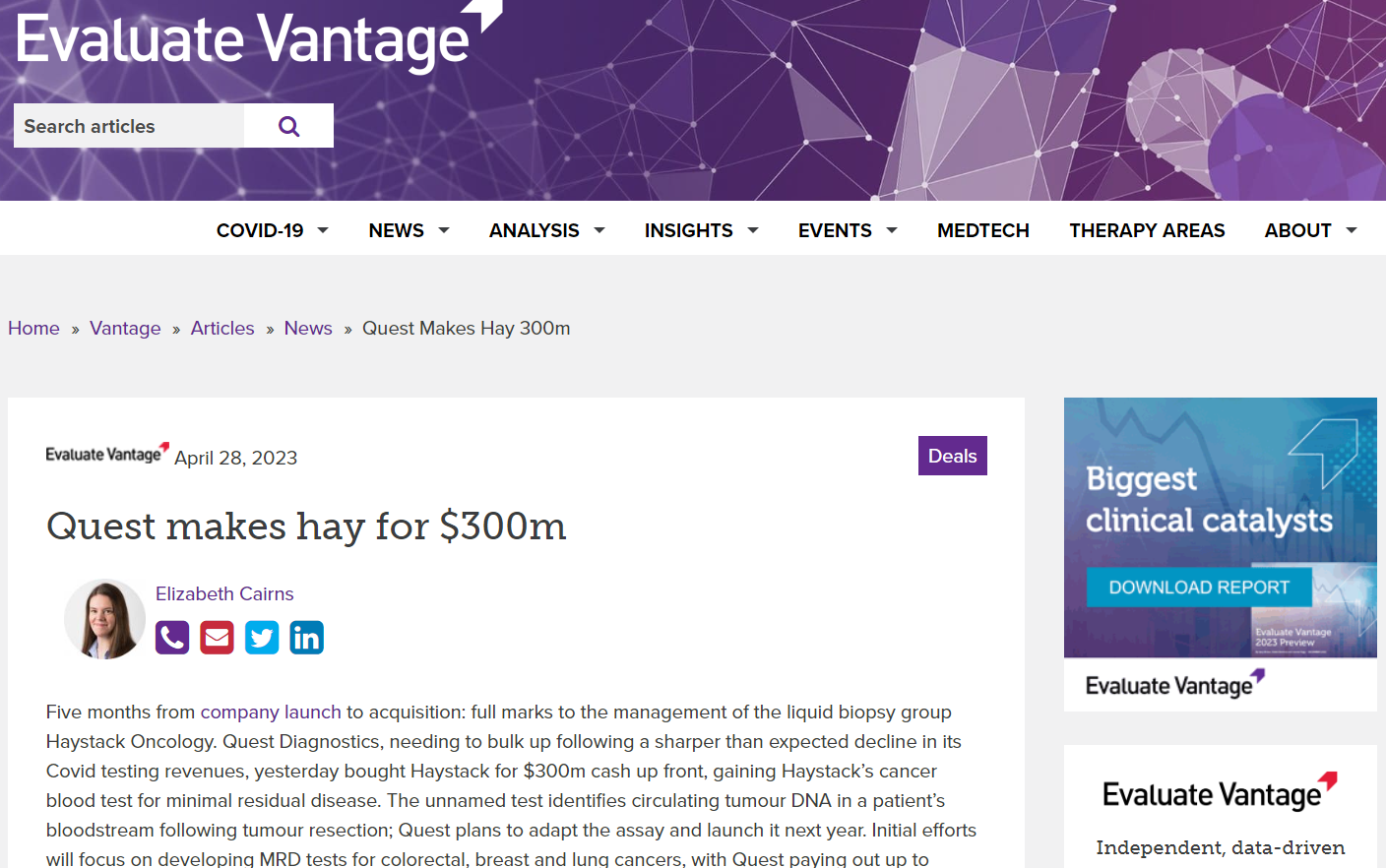Open the author's Twitter icon
This screenshot has height=868, width=1386.
(262, 638)
